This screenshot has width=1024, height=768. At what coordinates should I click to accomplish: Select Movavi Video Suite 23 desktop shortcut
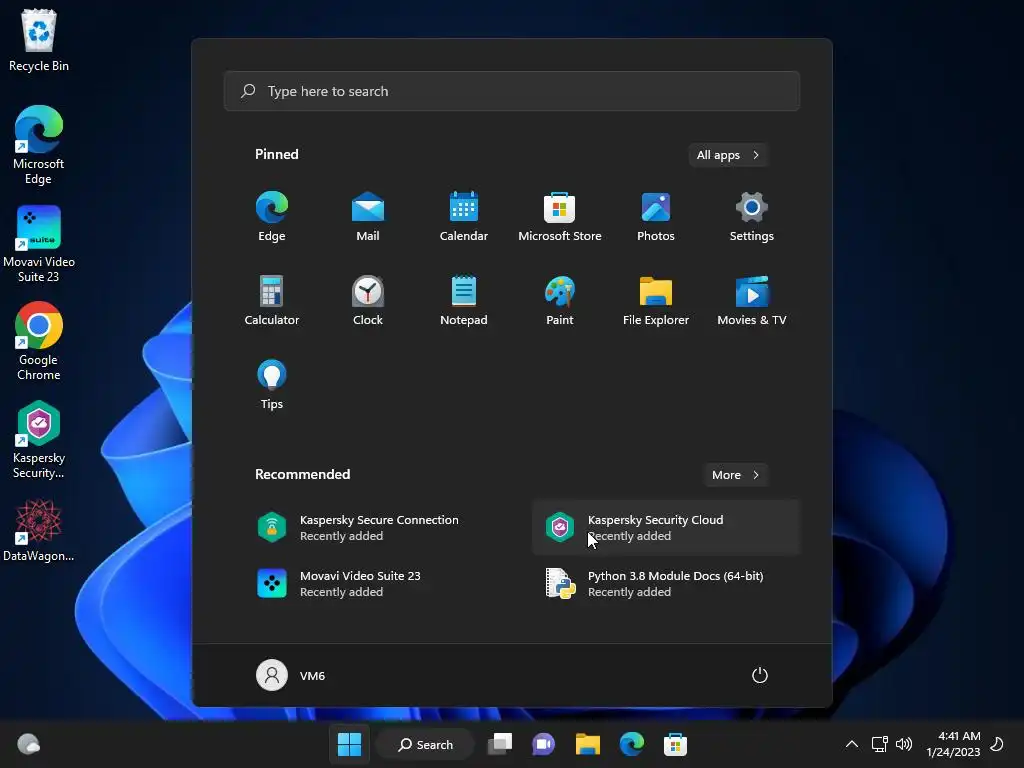pos(39,244)
